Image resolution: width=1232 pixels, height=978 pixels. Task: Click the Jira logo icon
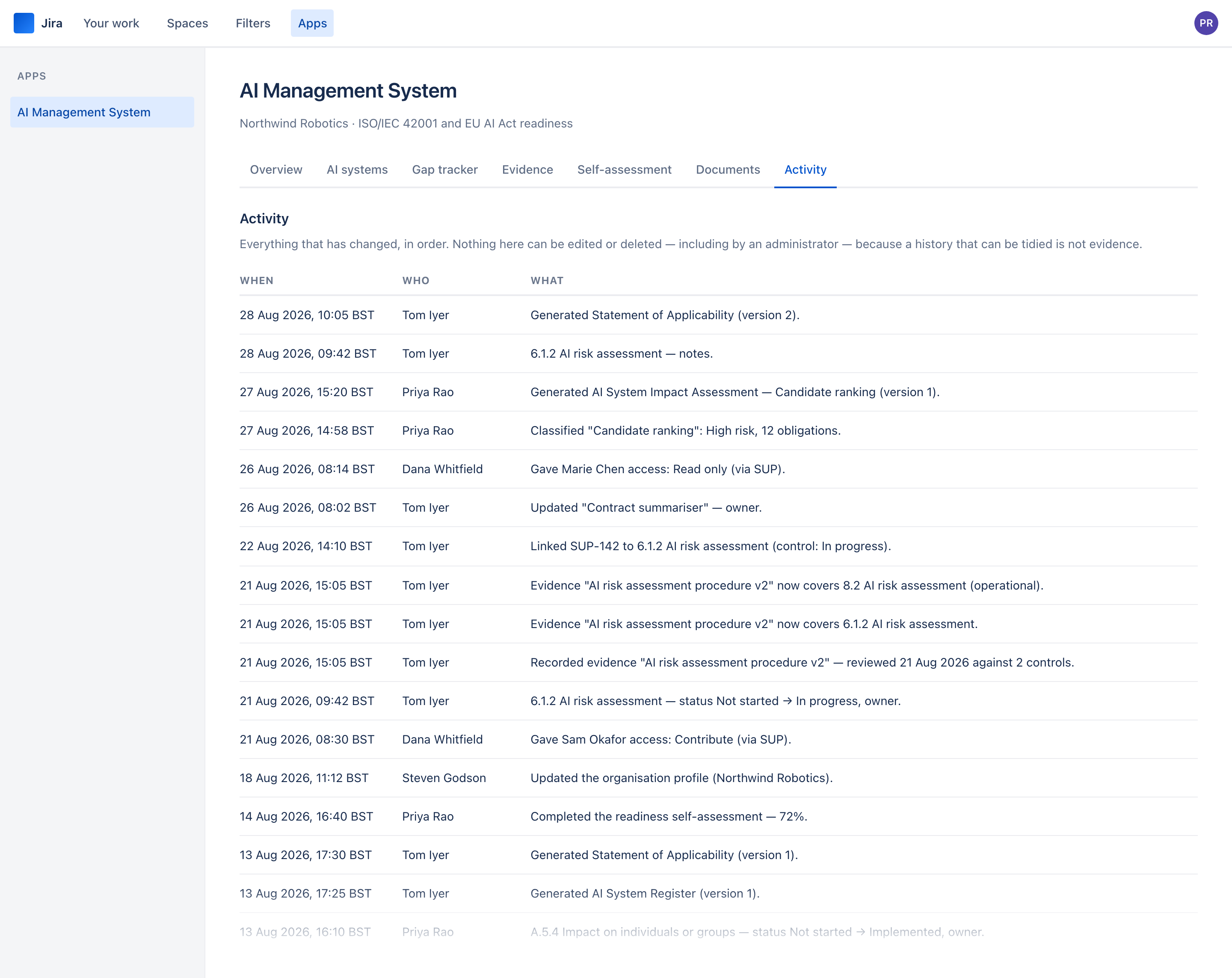(x=24, y=24)
